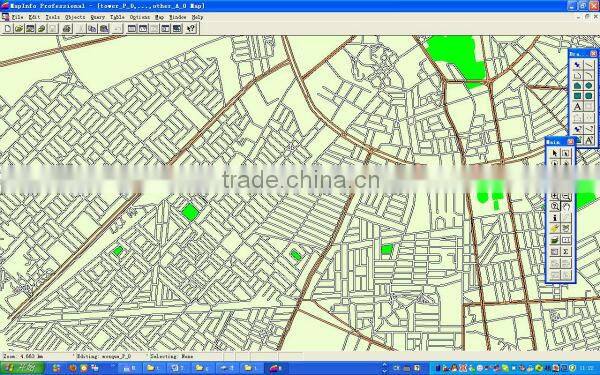Open the Table menu
600x375 pixels.
(117, 17)
